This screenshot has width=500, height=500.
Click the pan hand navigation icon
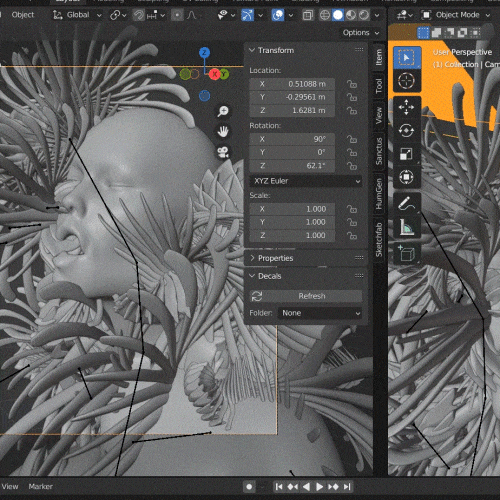click(x=223, y=132)
